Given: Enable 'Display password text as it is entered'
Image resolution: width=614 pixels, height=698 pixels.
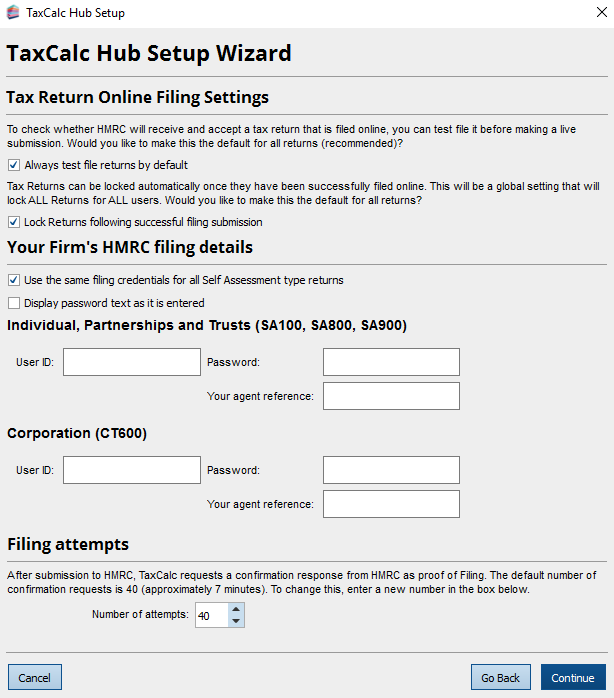Looking at the screenshot, I should pos(14,303).
